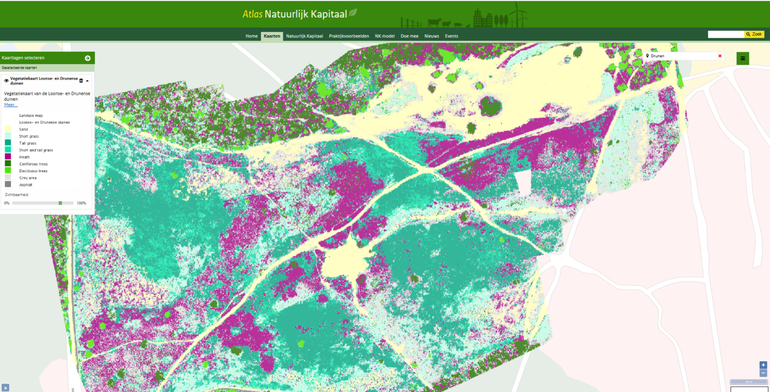The height and width of the screenshot is (392, 770).
Task: Click the Meer link in layer description
Action: tap(9, 105)
